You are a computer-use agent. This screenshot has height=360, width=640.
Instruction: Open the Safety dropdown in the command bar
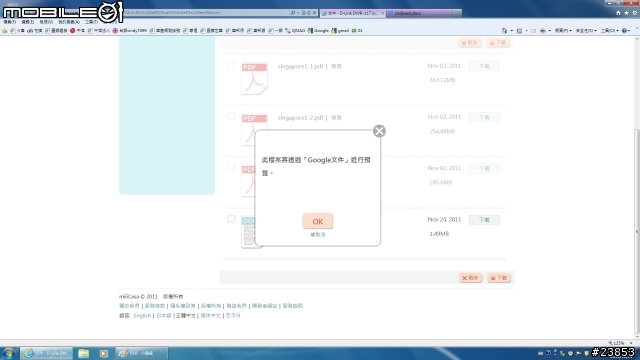click(586, 31)
